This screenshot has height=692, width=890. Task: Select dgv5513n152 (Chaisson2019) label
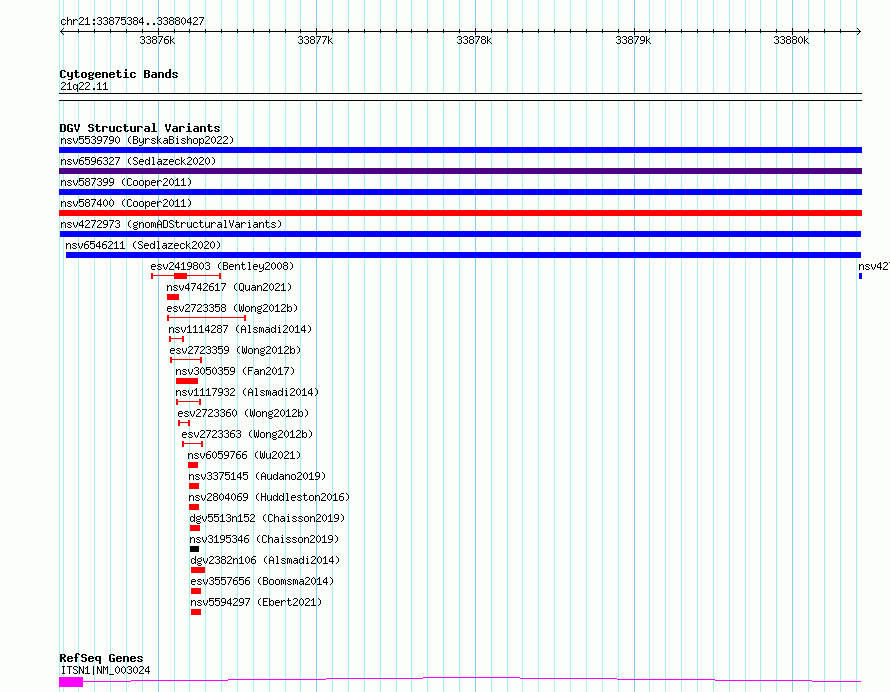[x=267, y=518]
